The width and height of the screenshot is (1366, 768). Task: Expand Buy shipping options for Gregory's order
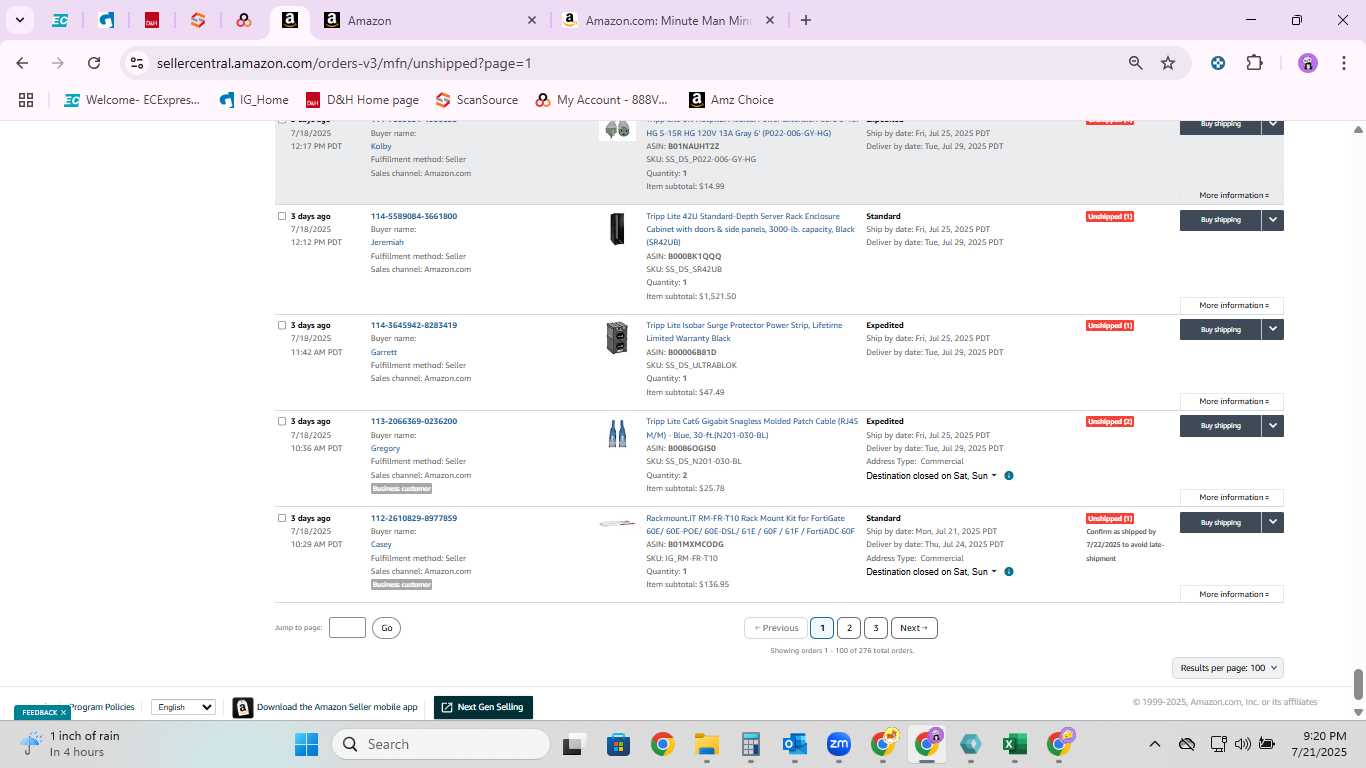coord(1272,425)
